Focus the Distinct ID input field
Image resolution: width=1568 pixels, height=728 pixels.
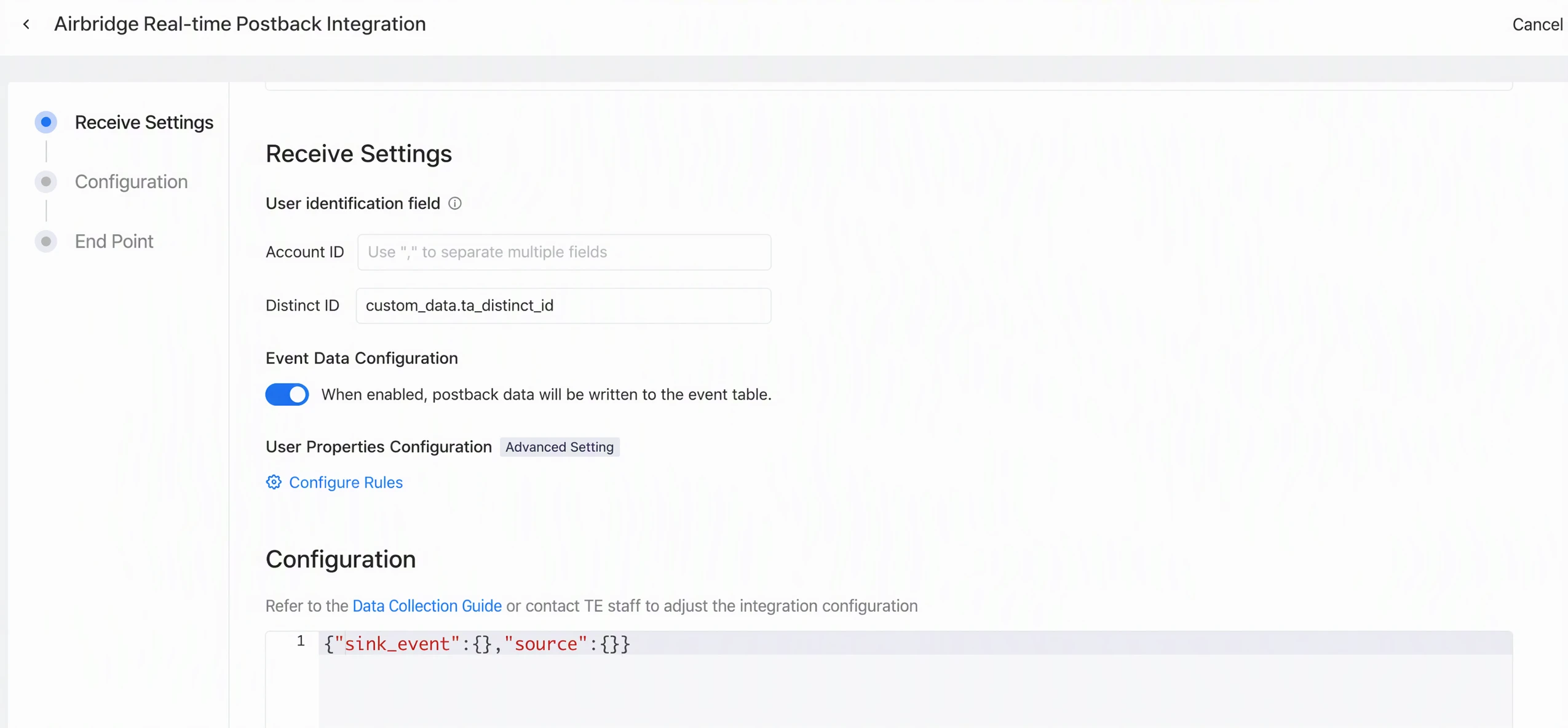click(x=563, y=306)
